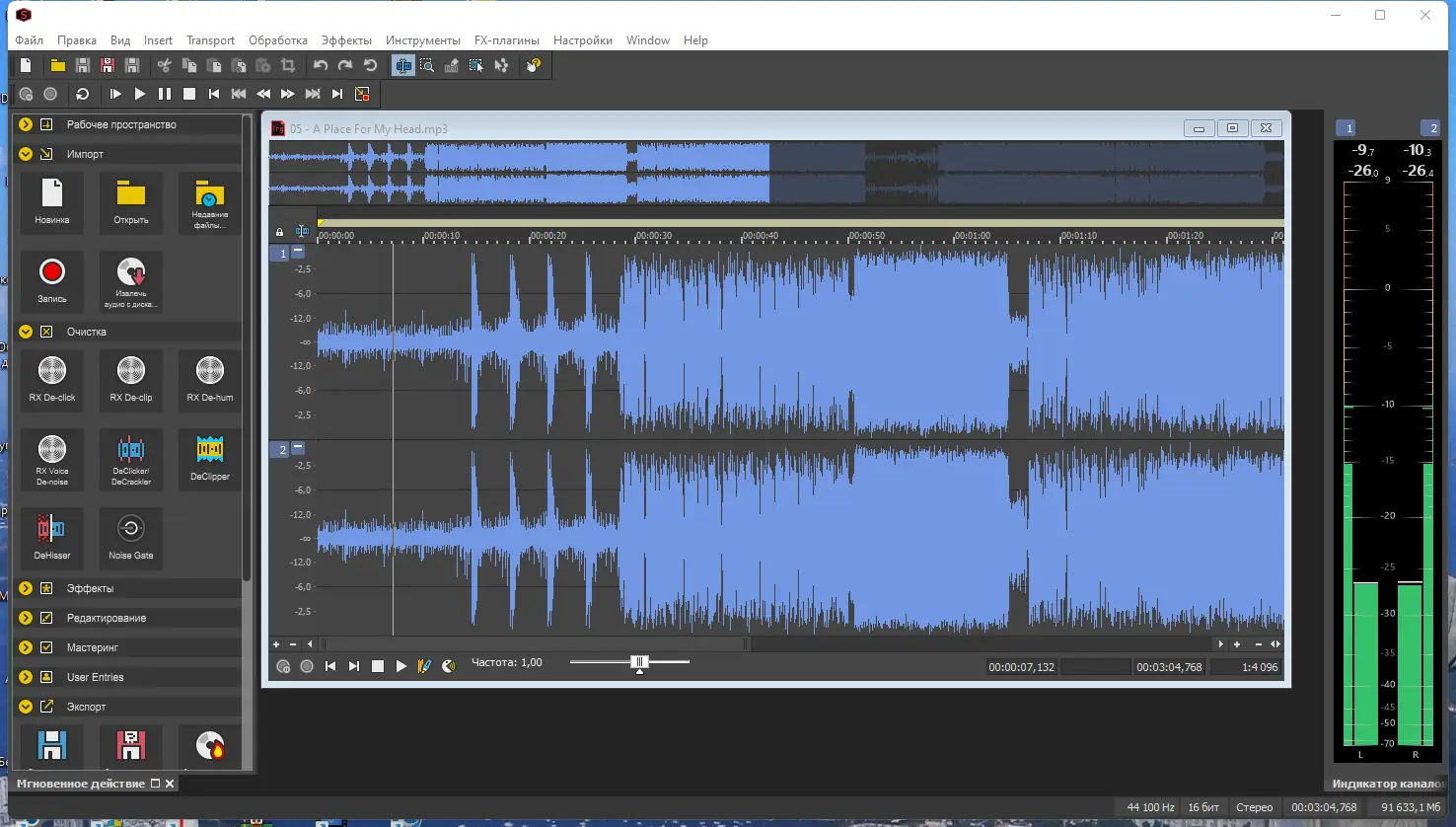Start recording with the Запись tile
This screenshot has height=827, width=1456.
52,281
